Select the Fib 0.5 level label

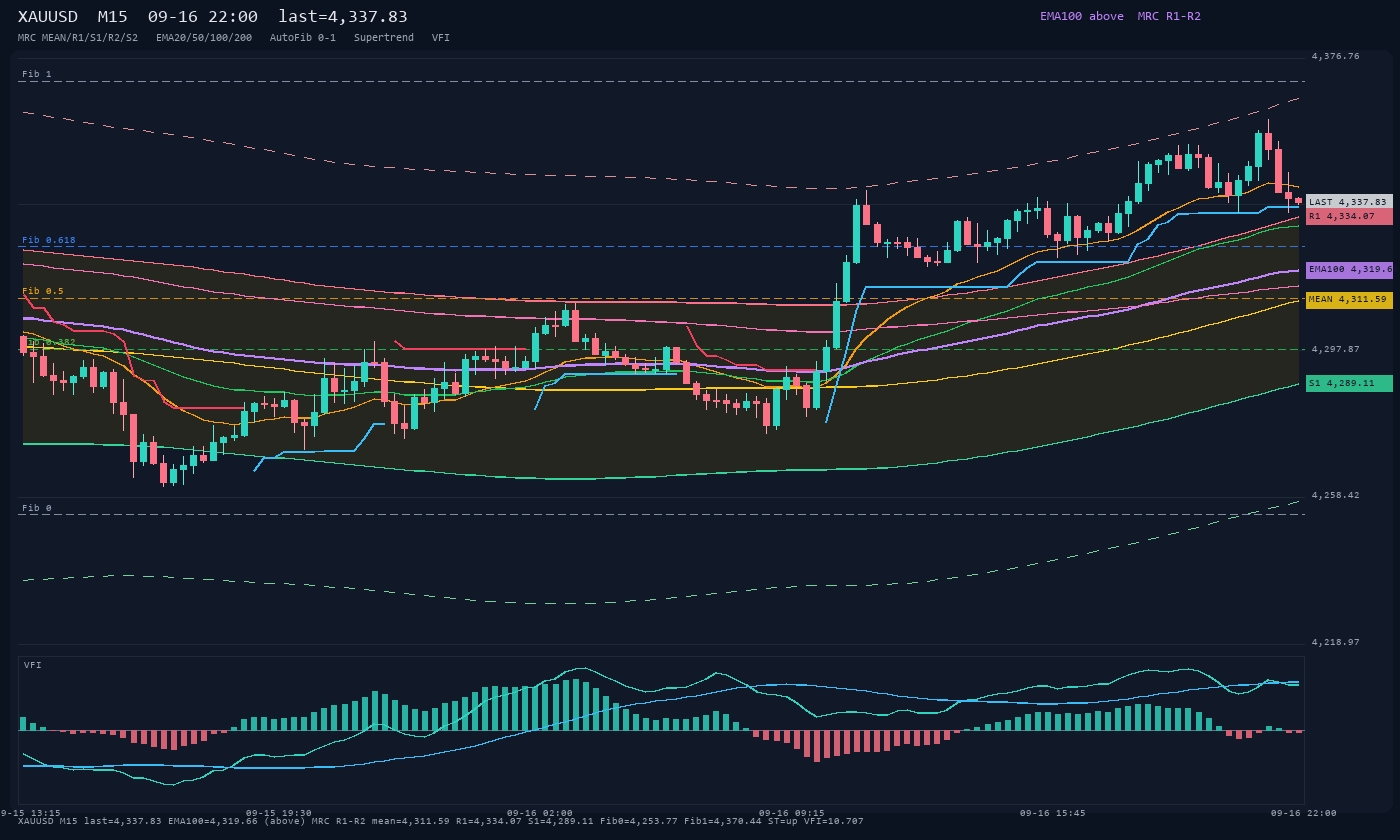[43, 291]
